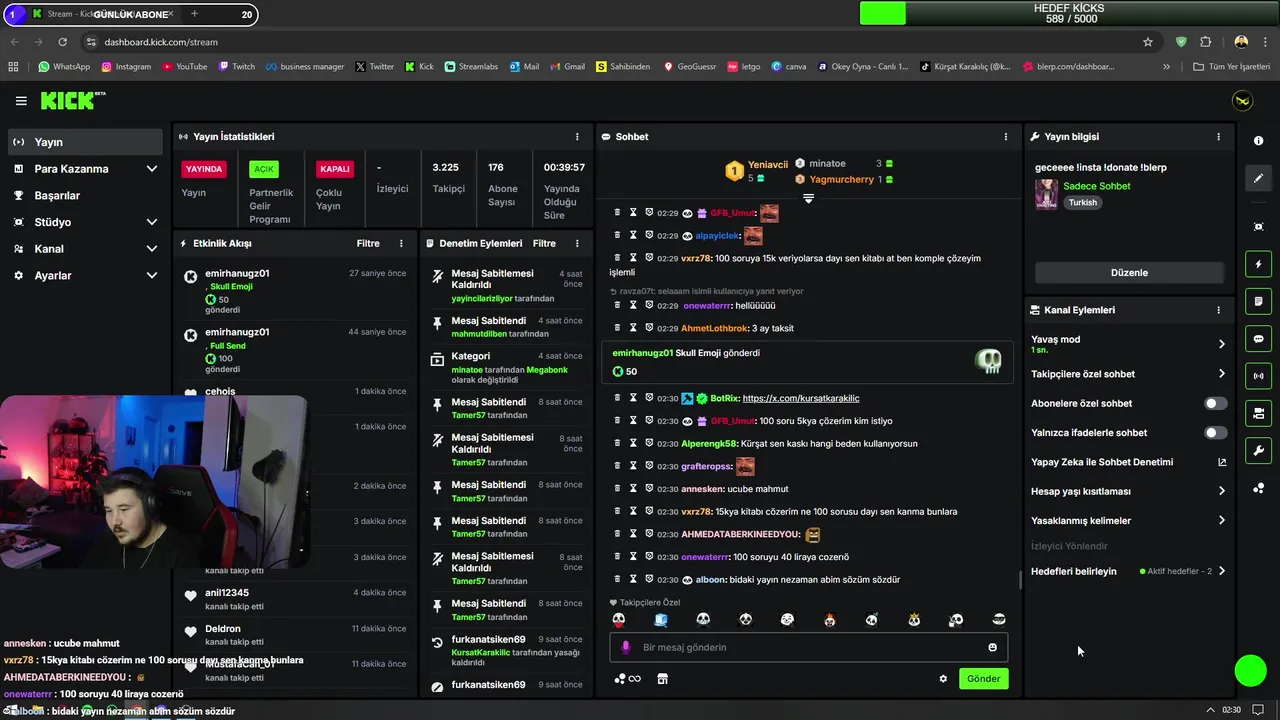1280x720 pixels.
Task: Open Etkinlik Akışı three-dot menu
Action: pos(401,243)
